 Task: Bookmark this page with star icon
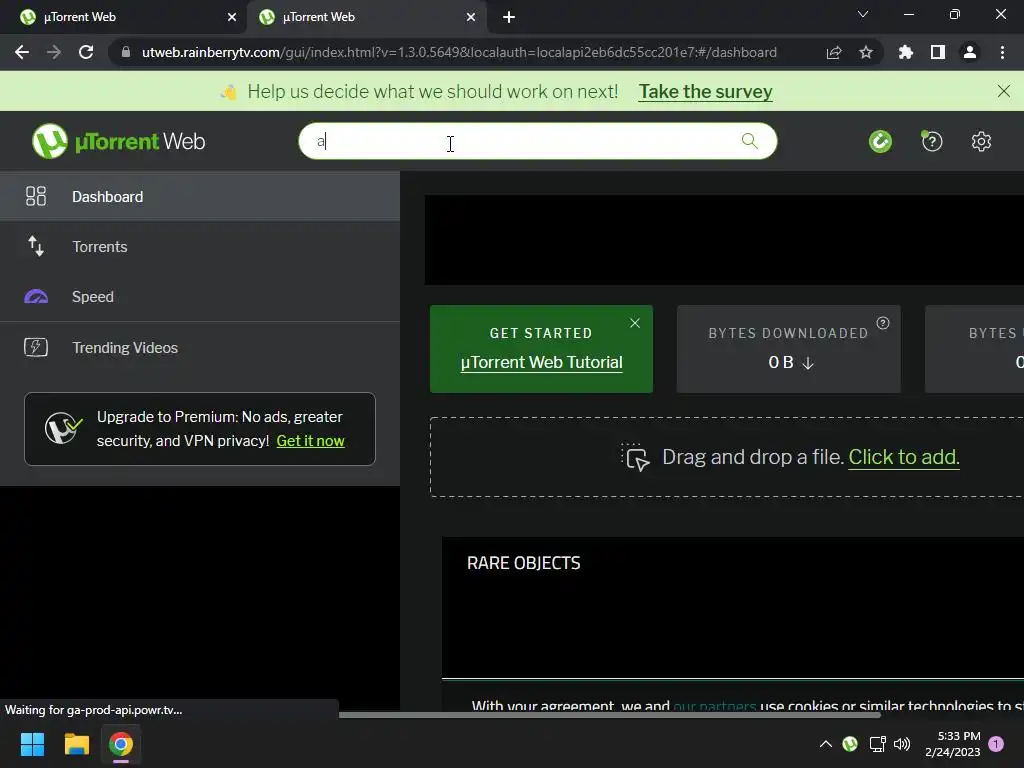click(x=866, y=52)
